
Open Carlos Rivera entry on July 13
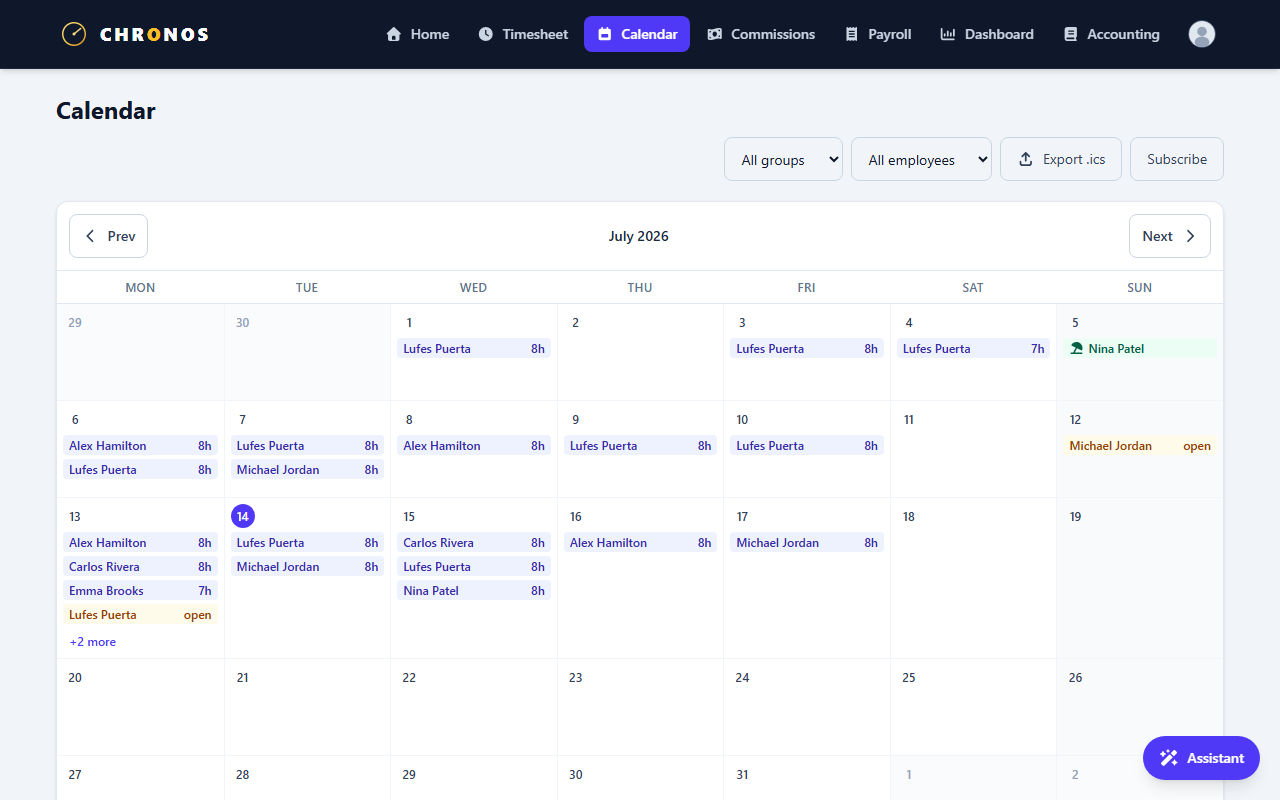tap(140, 567)
